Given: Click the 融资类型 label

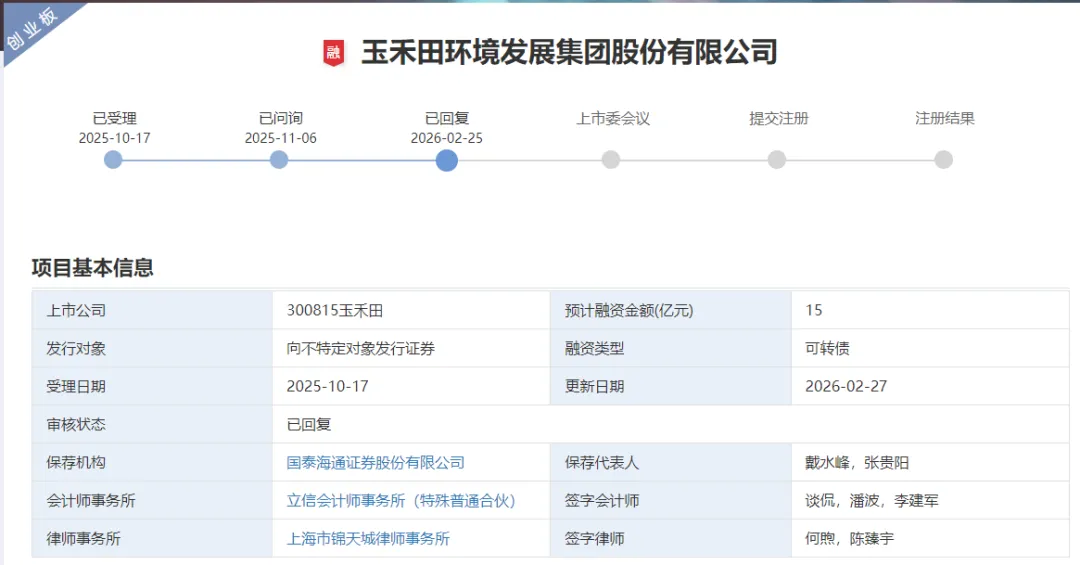Looking at the screenshot, I should tap(594, 349).
